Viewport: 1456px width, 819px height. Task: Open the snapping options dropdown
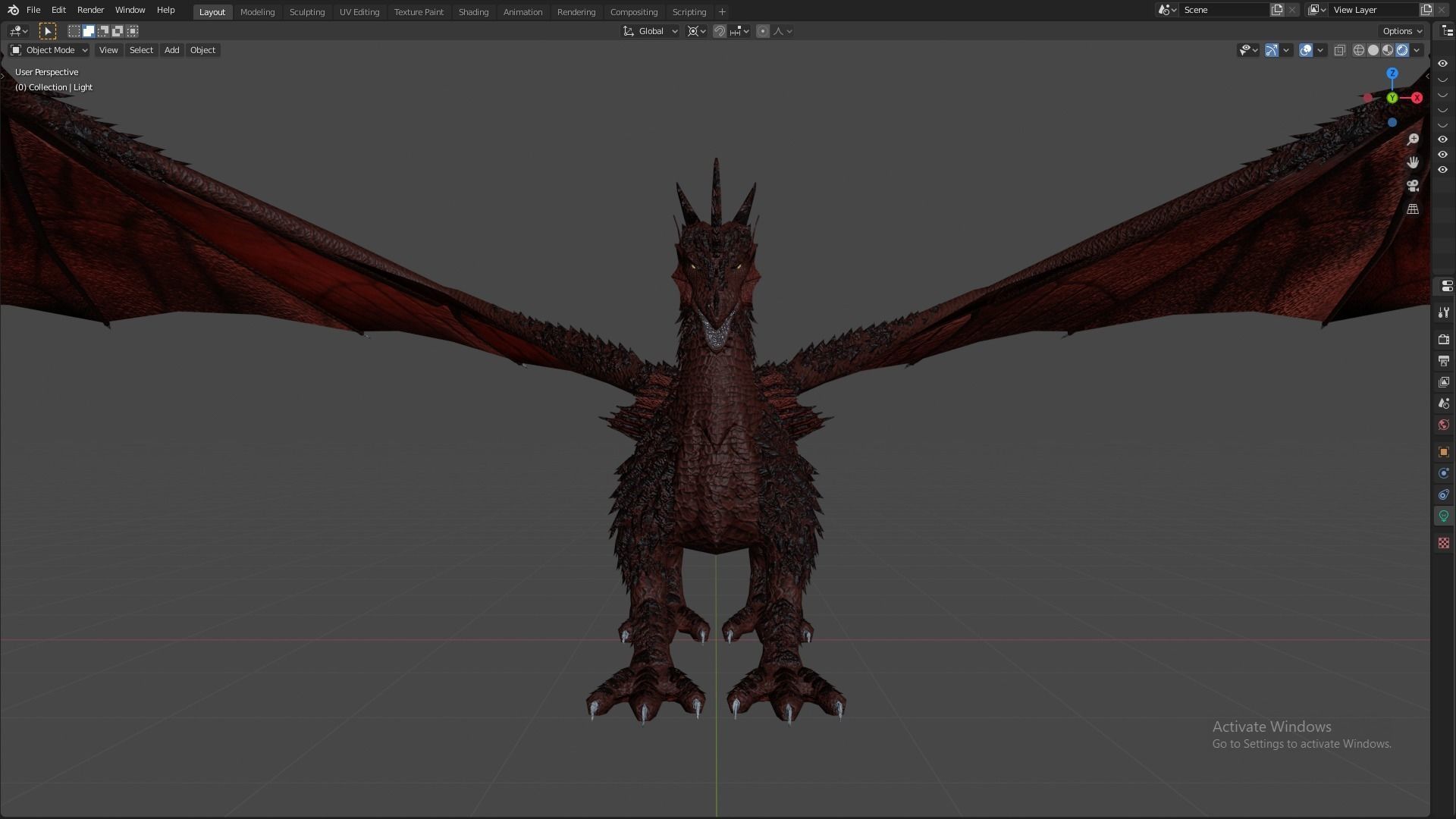pos(739,31)
